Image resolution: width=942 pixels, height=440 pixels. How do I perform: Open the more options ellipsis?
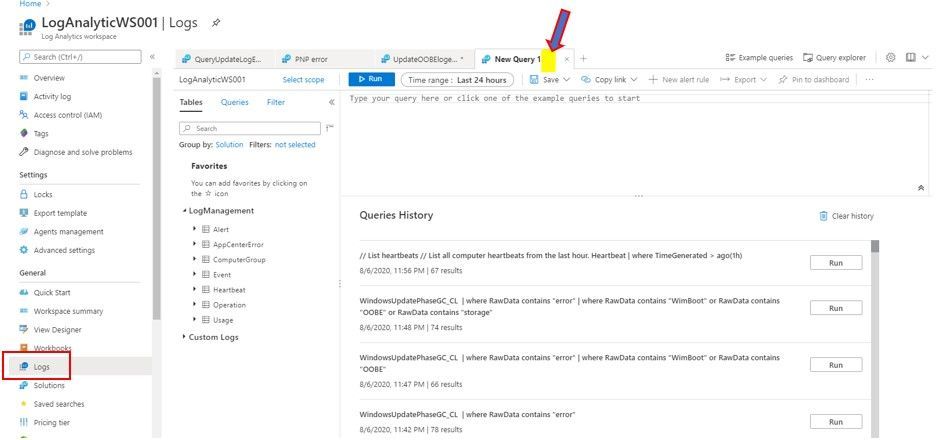coord(869,79)
